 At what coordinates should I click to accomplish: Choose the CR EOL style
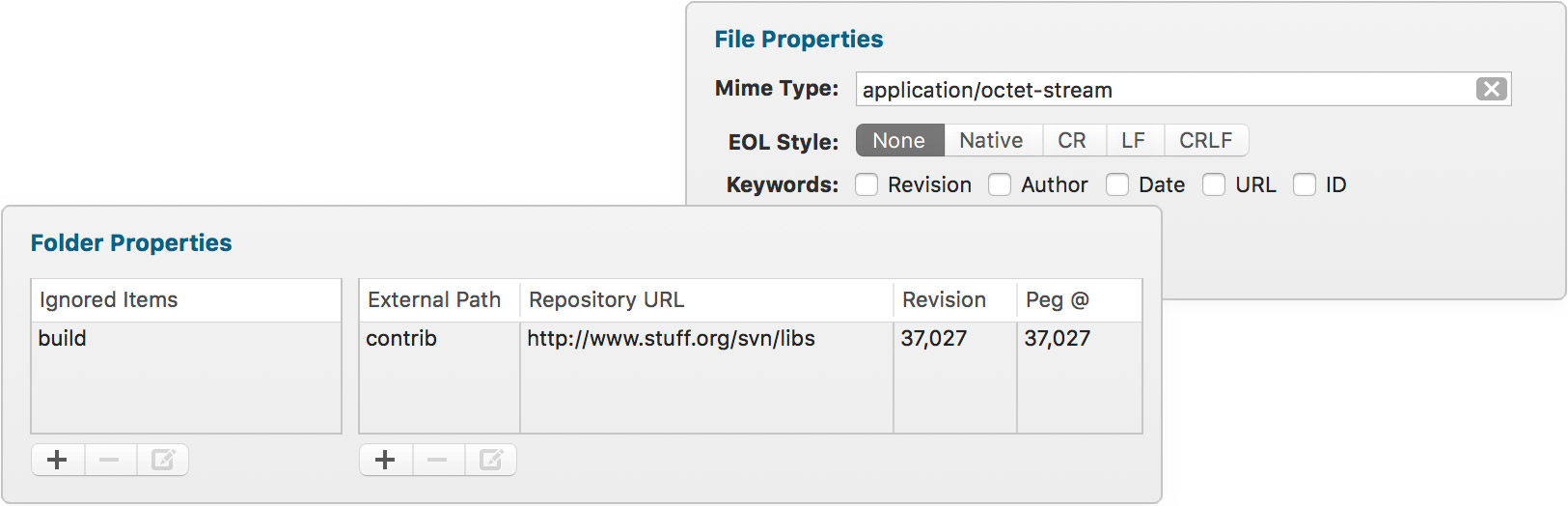(x=1072, y=140)
